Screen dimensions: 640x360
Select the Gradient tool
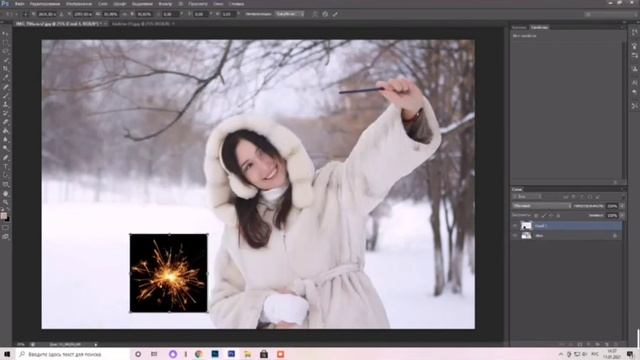click(5, 131)
